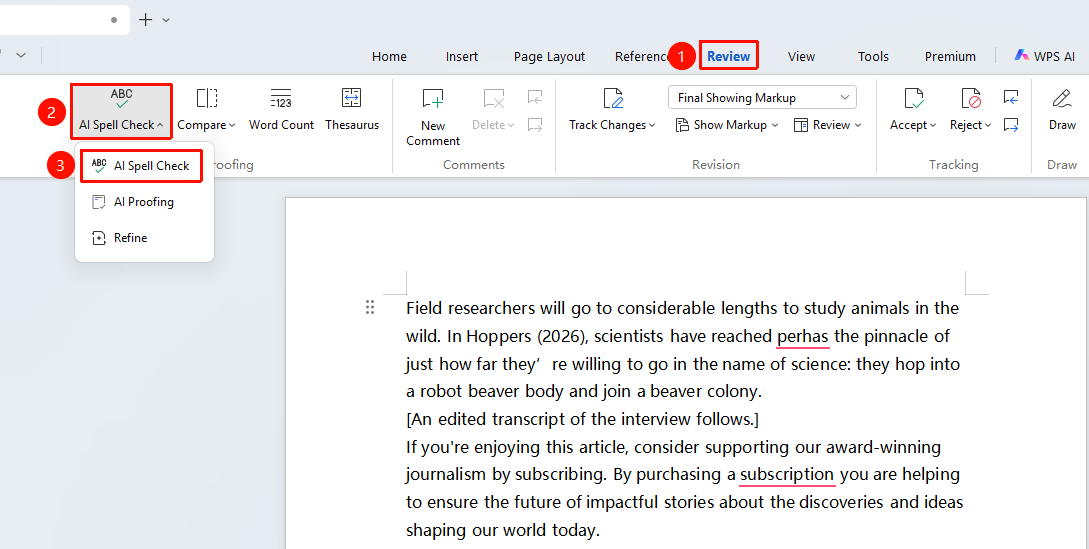Click the underlined word "subscription"
Viewport: 1089px width, 549px height.
pos(788,475)
